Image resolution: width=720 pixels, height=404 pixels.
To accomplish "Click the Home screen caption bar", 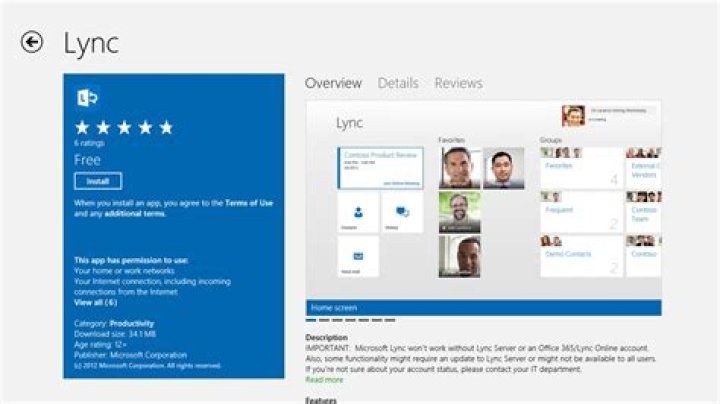I will pyautogui.click(x=484, y=308).
